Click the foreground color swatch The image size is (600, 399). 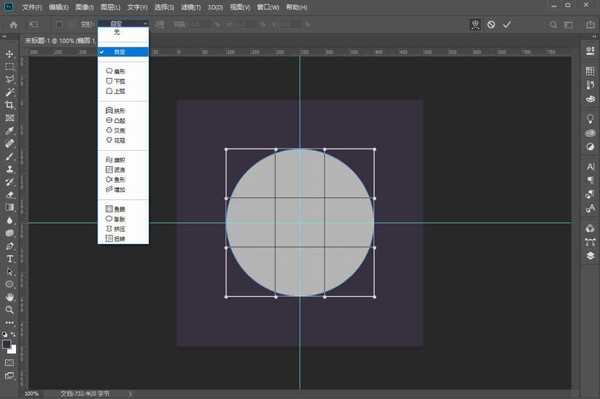click(7, 344)
